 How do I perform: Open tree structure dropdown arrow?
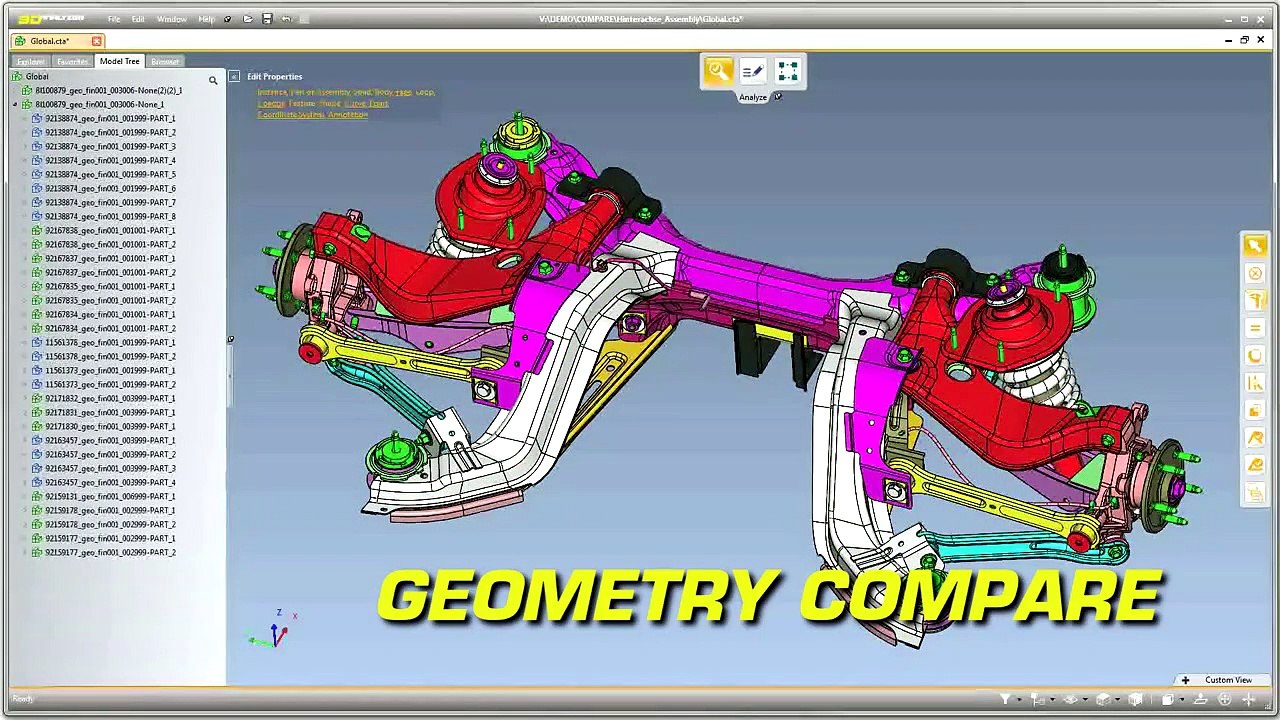[1052, 699]
